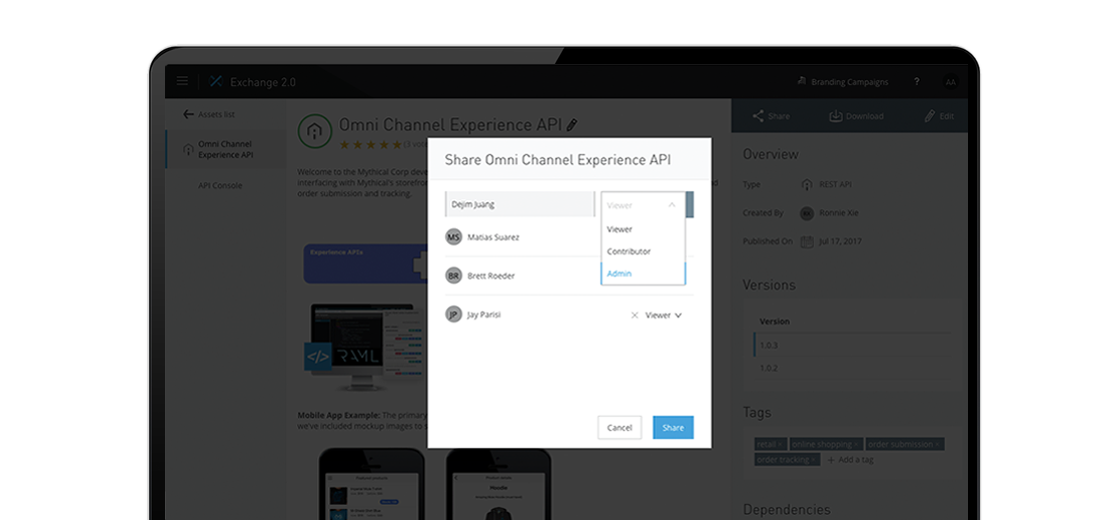The image size is (1120, 520).
Task: Remove the order submission tag with its x
Action: coord(938,444)
